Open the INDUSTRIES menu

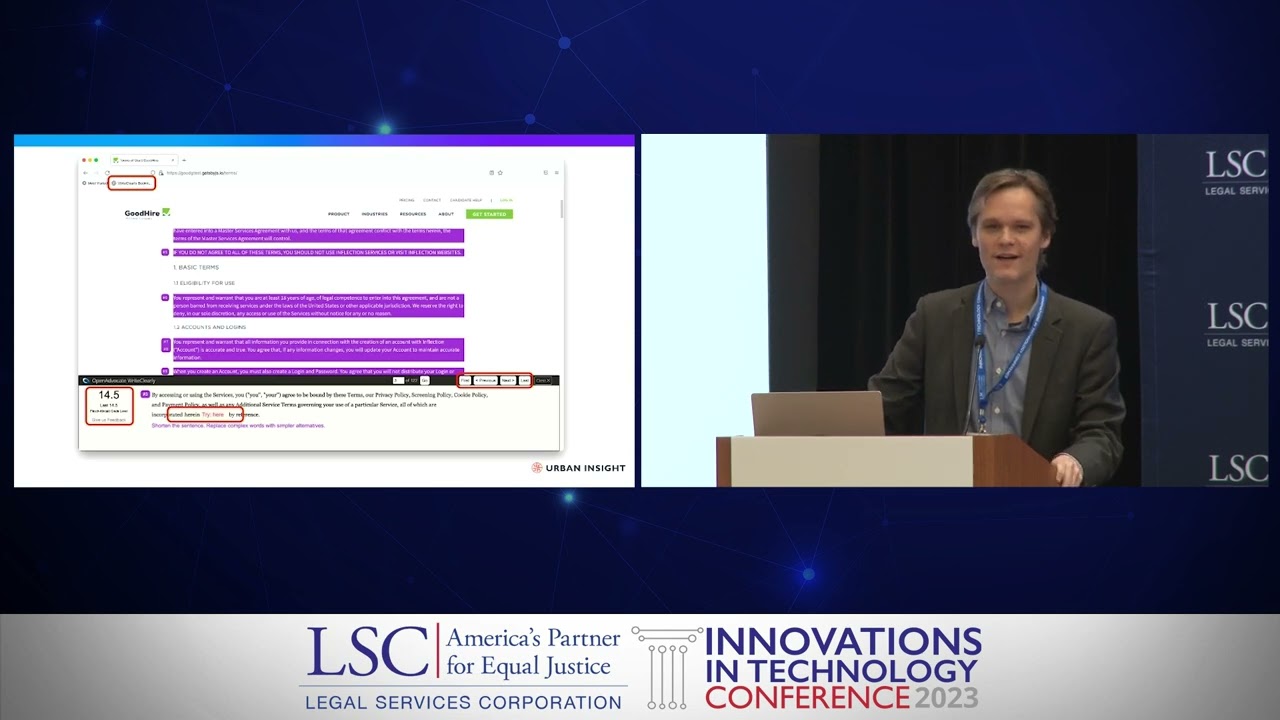[375, 214]
